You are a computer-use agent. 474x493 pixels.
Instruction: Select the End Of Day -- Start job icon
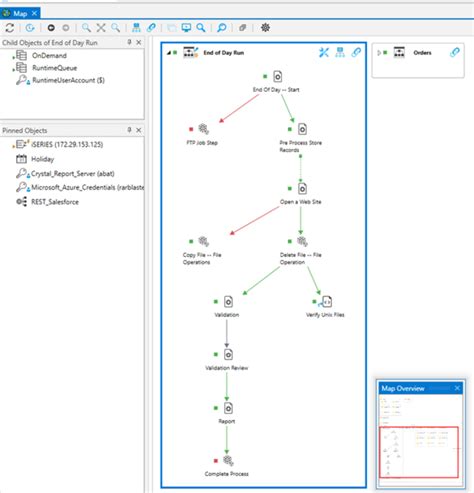(278, 76)
